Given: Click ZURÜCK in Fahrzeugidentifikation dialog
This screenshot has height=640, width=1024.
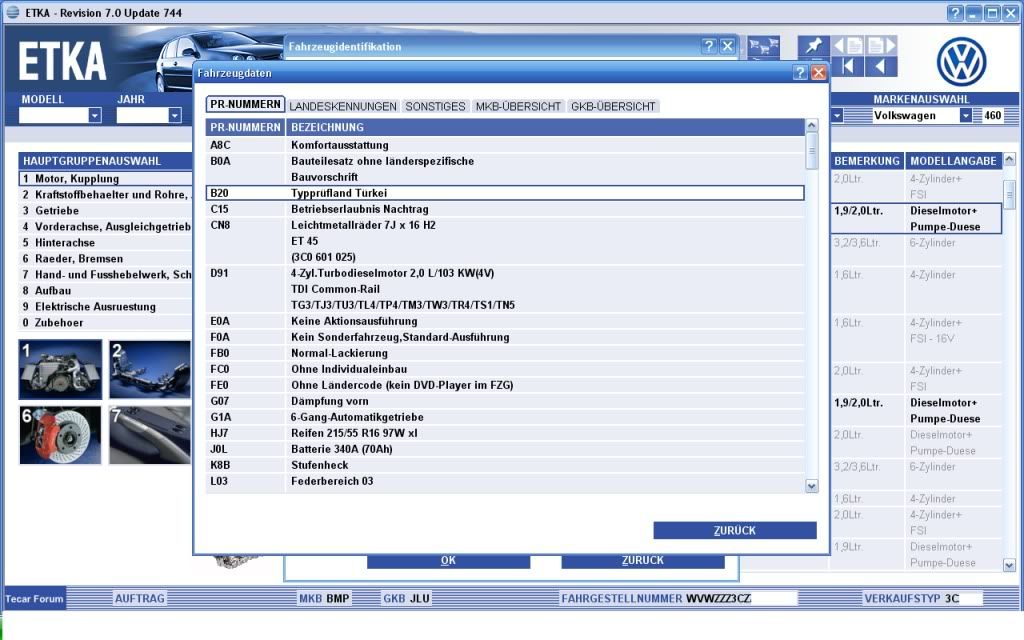Looking at the screenshot, I should point(643,561).
